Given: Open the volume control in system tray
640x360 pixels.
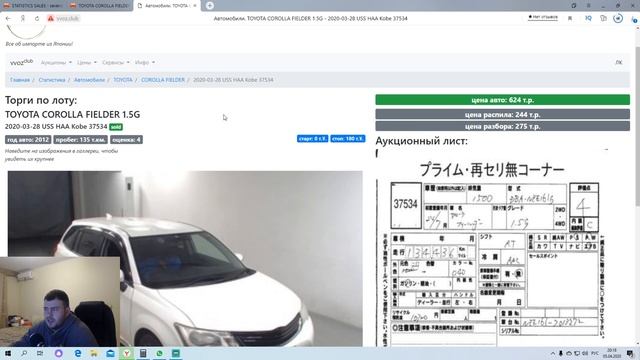Looking at the screenshot, I should tap(585, 353).
